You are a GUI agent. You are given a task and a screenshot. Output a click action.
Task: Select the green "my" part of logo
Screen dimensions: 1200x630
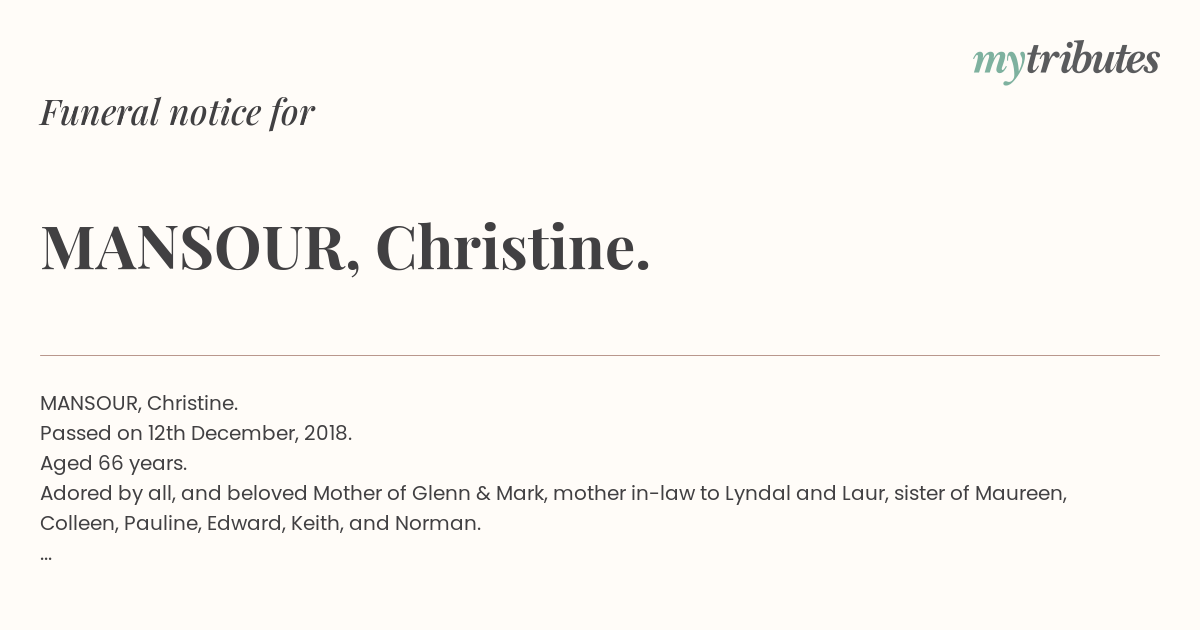tap(998, 65)
